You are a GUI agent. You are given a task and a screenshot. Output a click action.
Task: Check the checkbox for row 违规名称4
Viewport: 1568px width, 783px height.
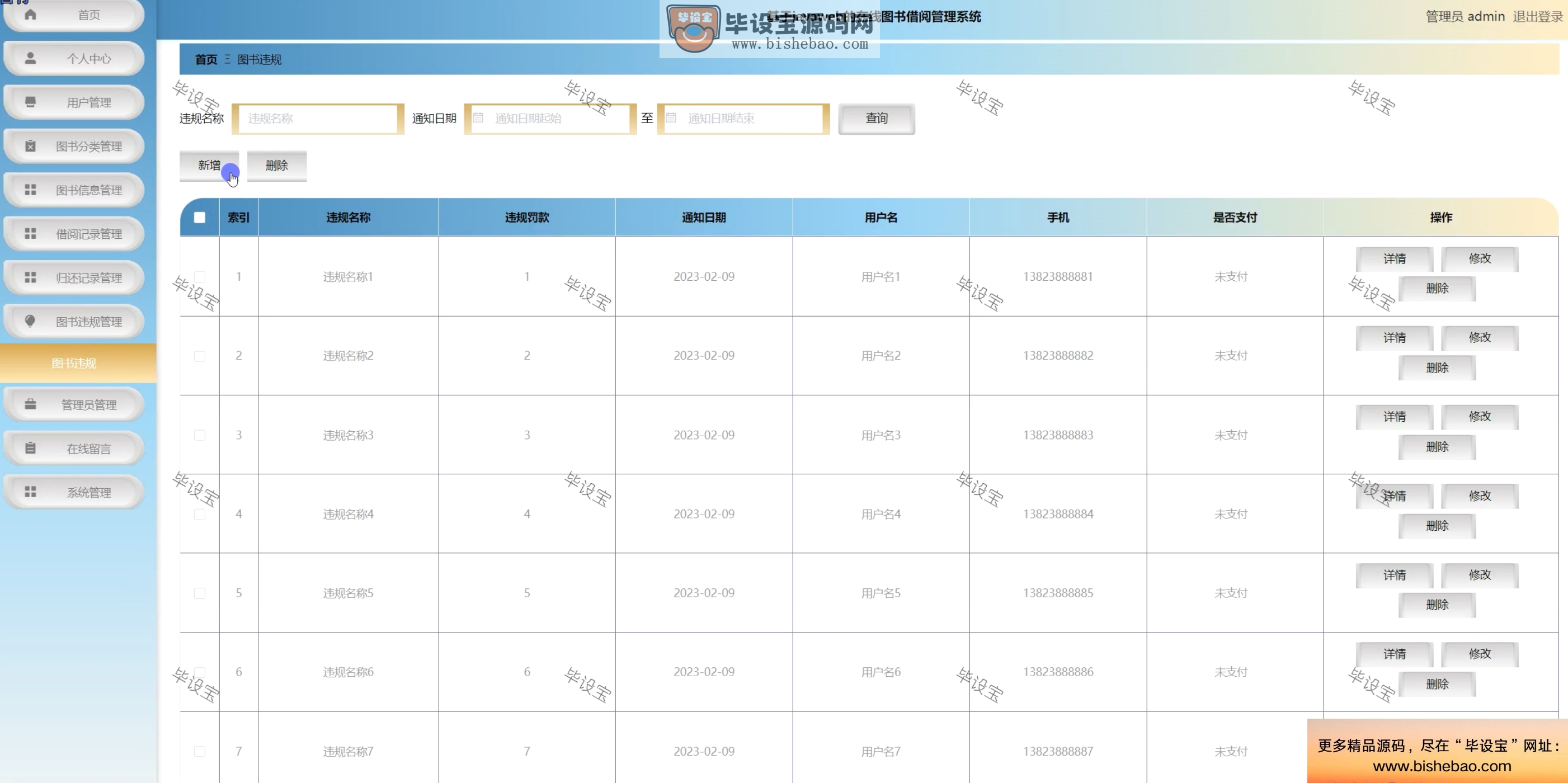200,514
